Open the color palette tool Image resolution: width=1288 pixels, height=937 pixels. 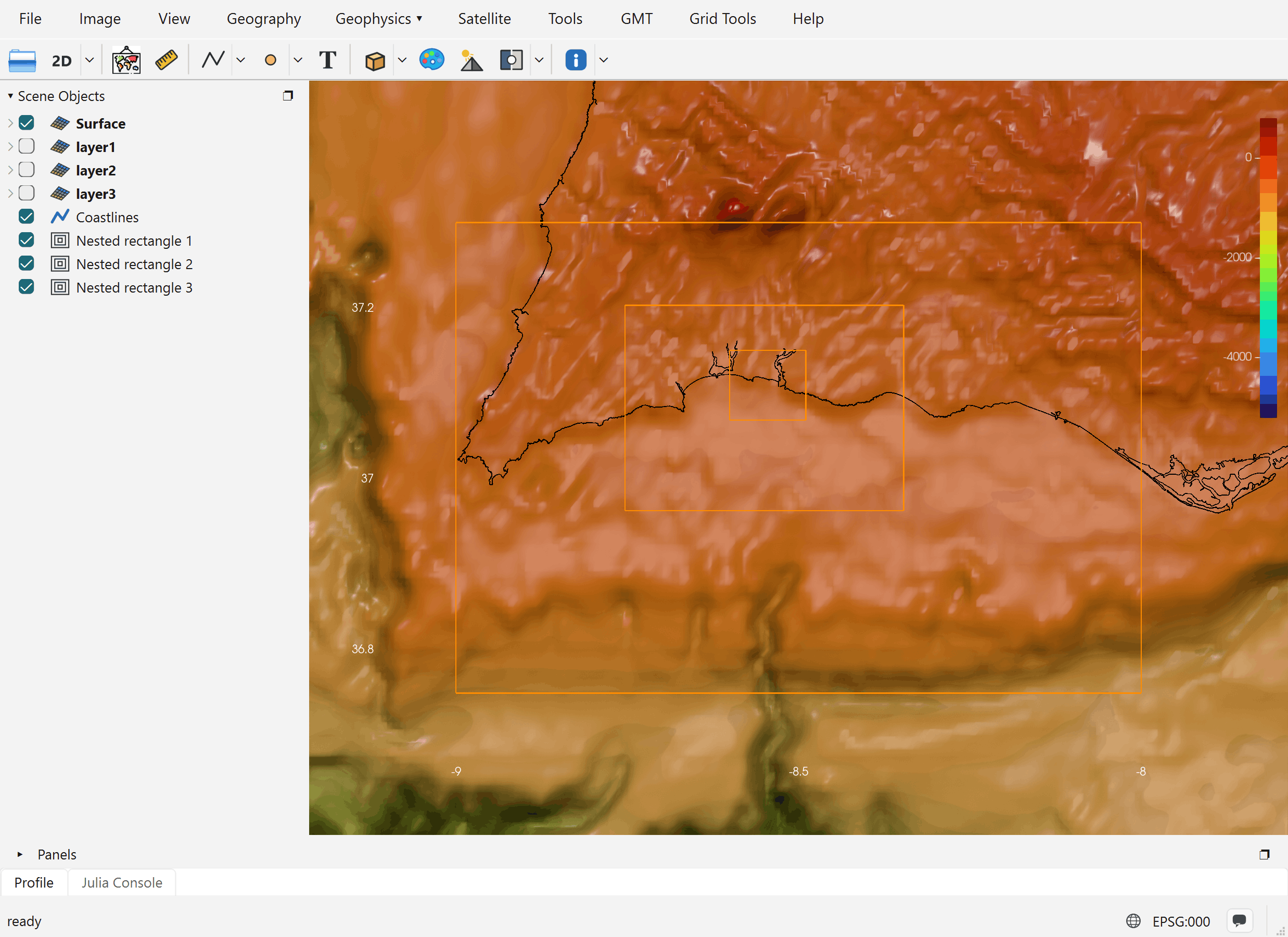pos(431,60)
